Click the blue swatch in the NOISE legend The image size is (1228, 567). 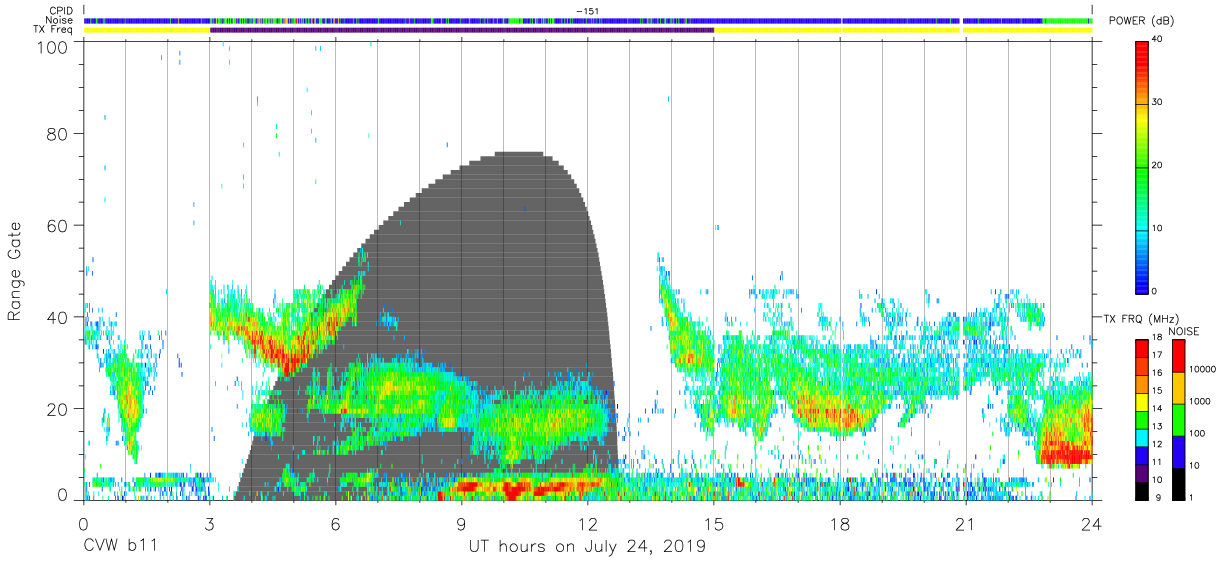point(1178,450)
